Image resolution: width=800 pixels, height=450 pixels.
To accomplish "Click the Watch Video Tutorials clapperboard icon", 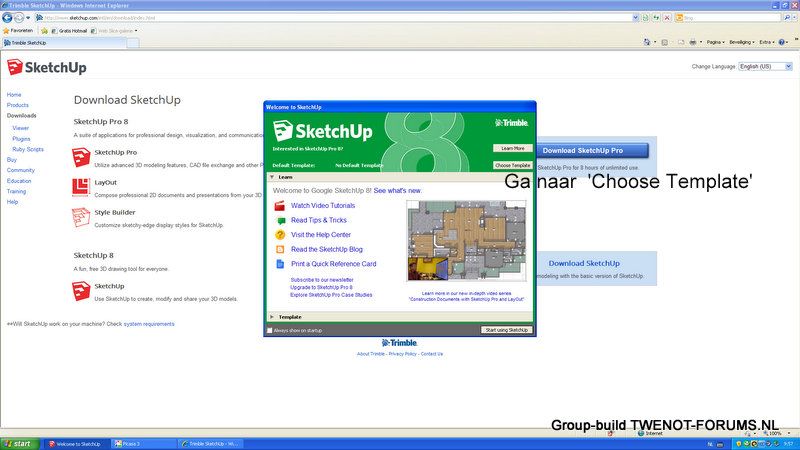I will pos(280,206).
